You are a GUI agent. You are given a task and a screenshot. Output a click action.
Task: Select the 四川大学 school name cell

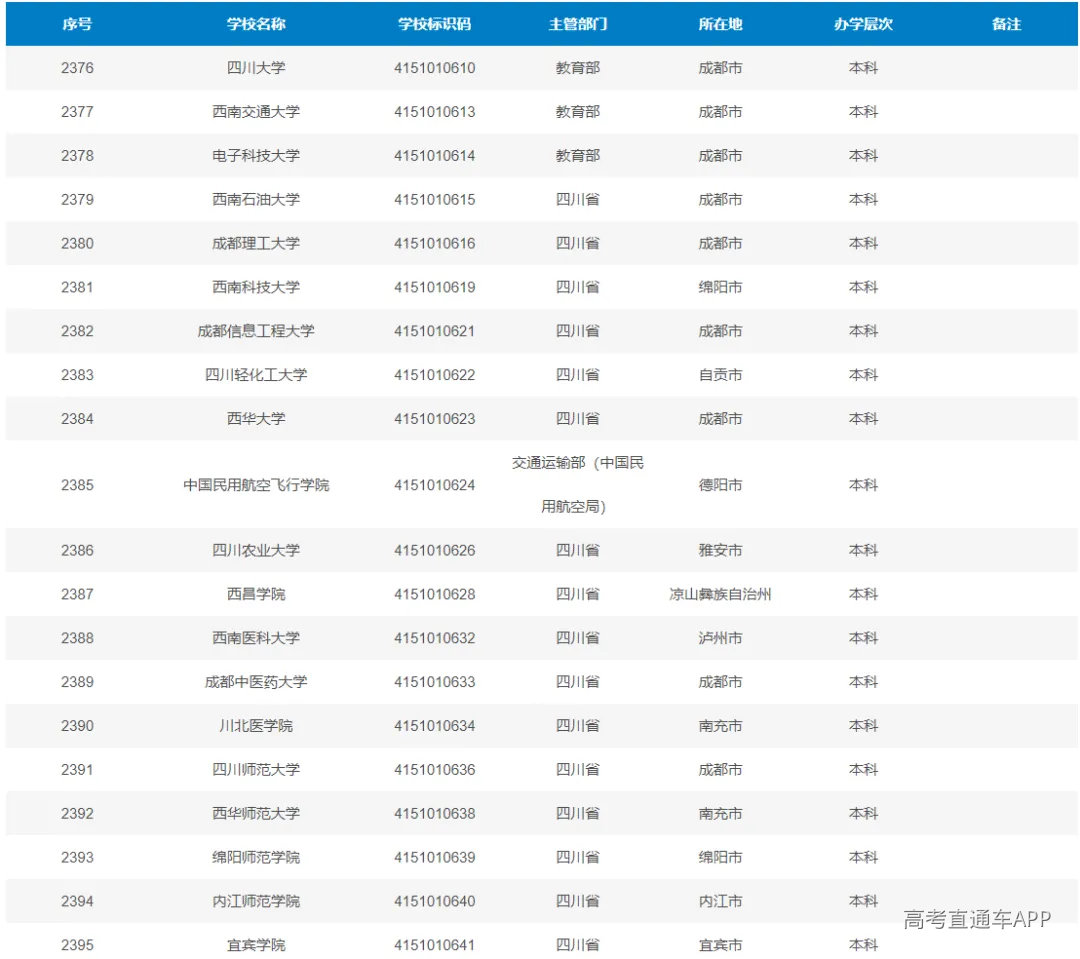[x=256, y=68]
